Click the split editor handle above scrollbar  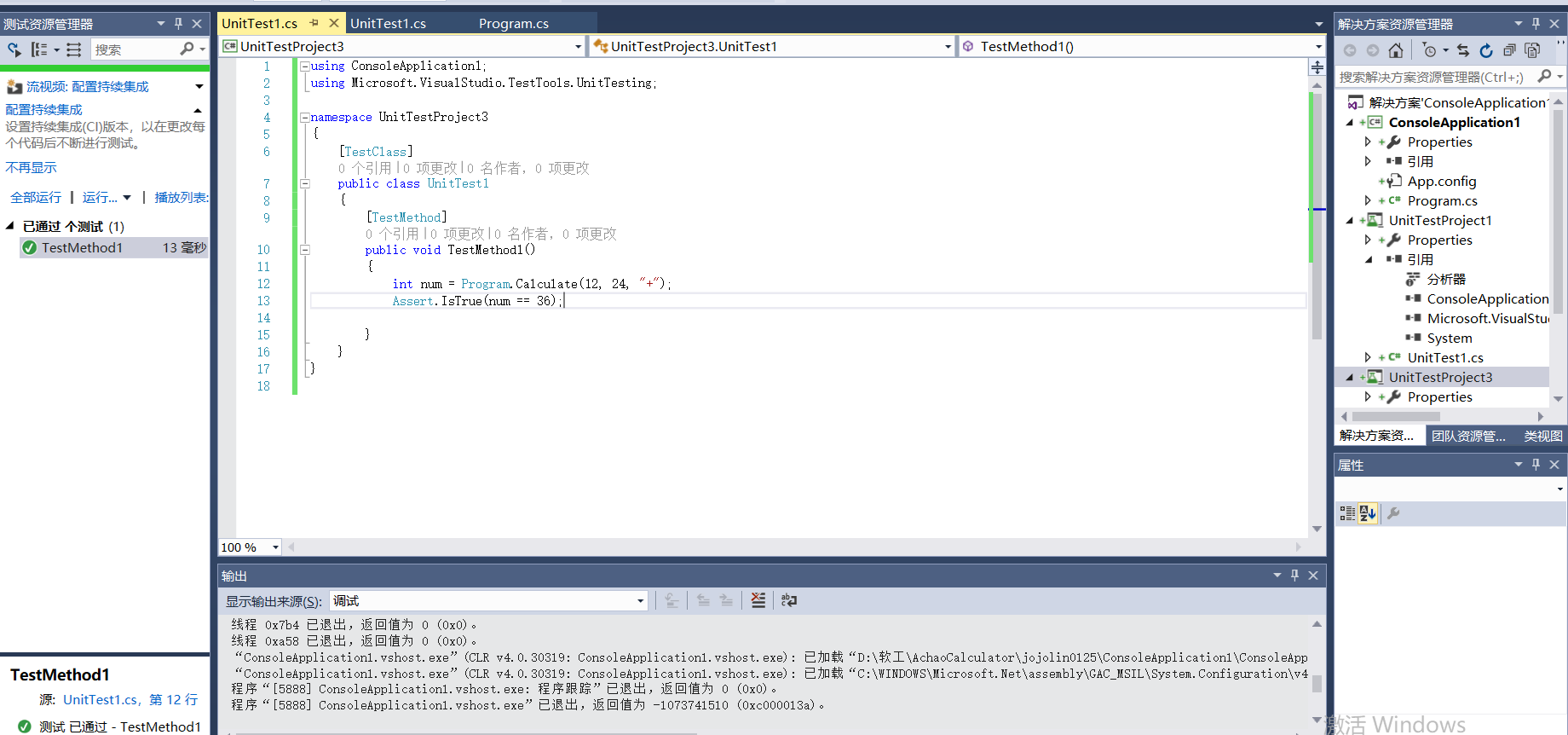click(x=1317, y=67)
